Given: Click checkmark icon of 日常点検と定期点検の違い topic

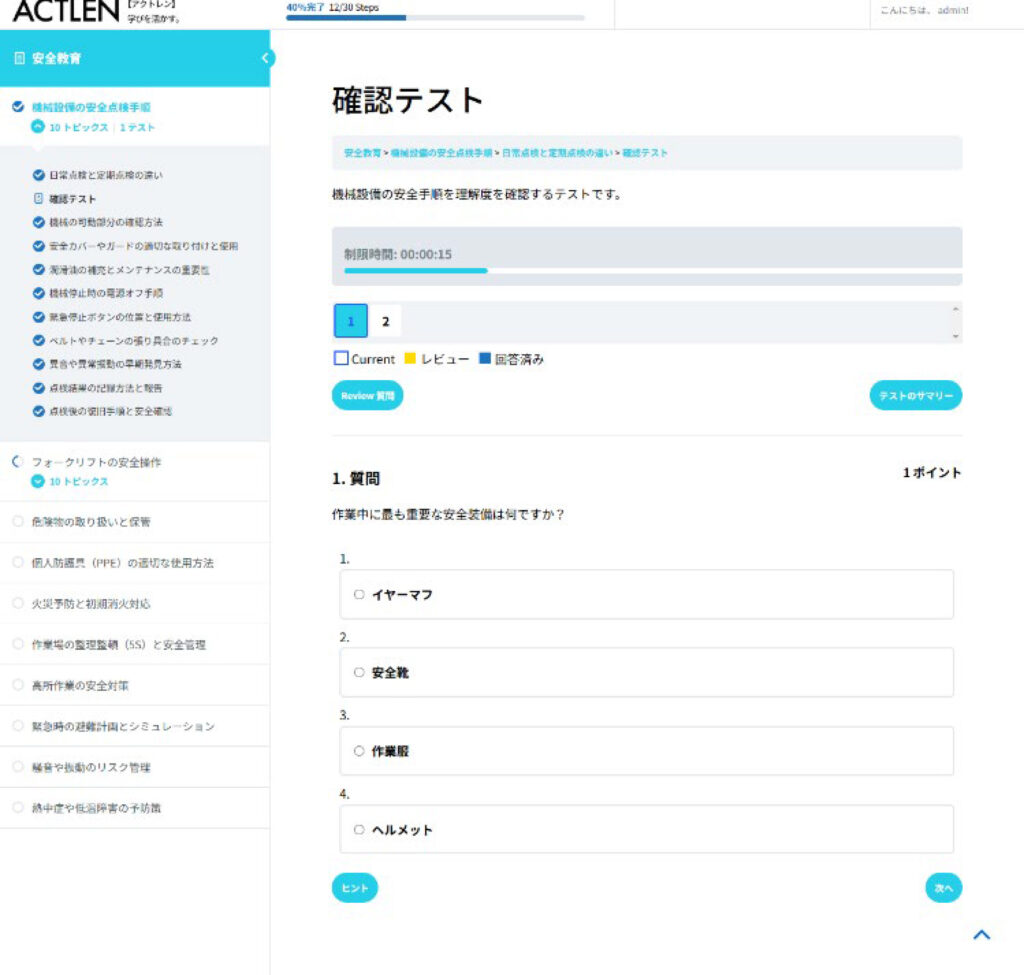Looking at the screenshot, I should click(x=39, y=175).
